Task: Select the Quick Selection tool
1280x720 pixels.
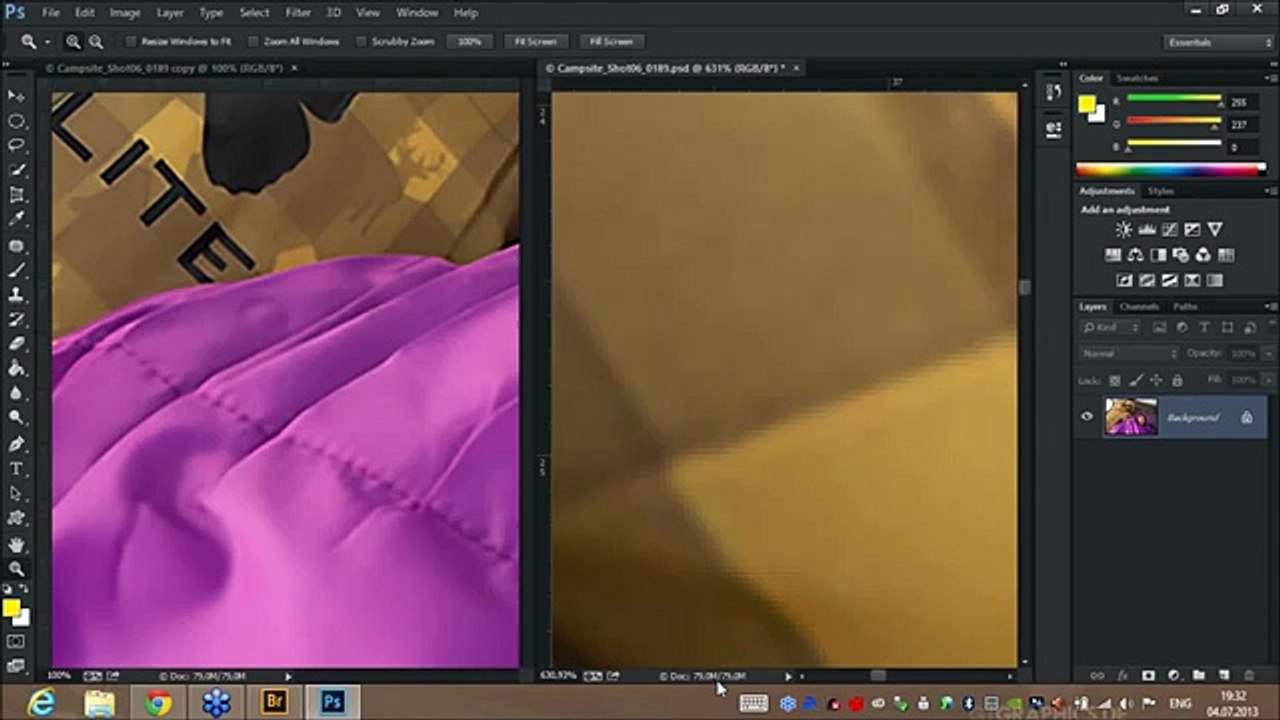Action: pos(16,171)
